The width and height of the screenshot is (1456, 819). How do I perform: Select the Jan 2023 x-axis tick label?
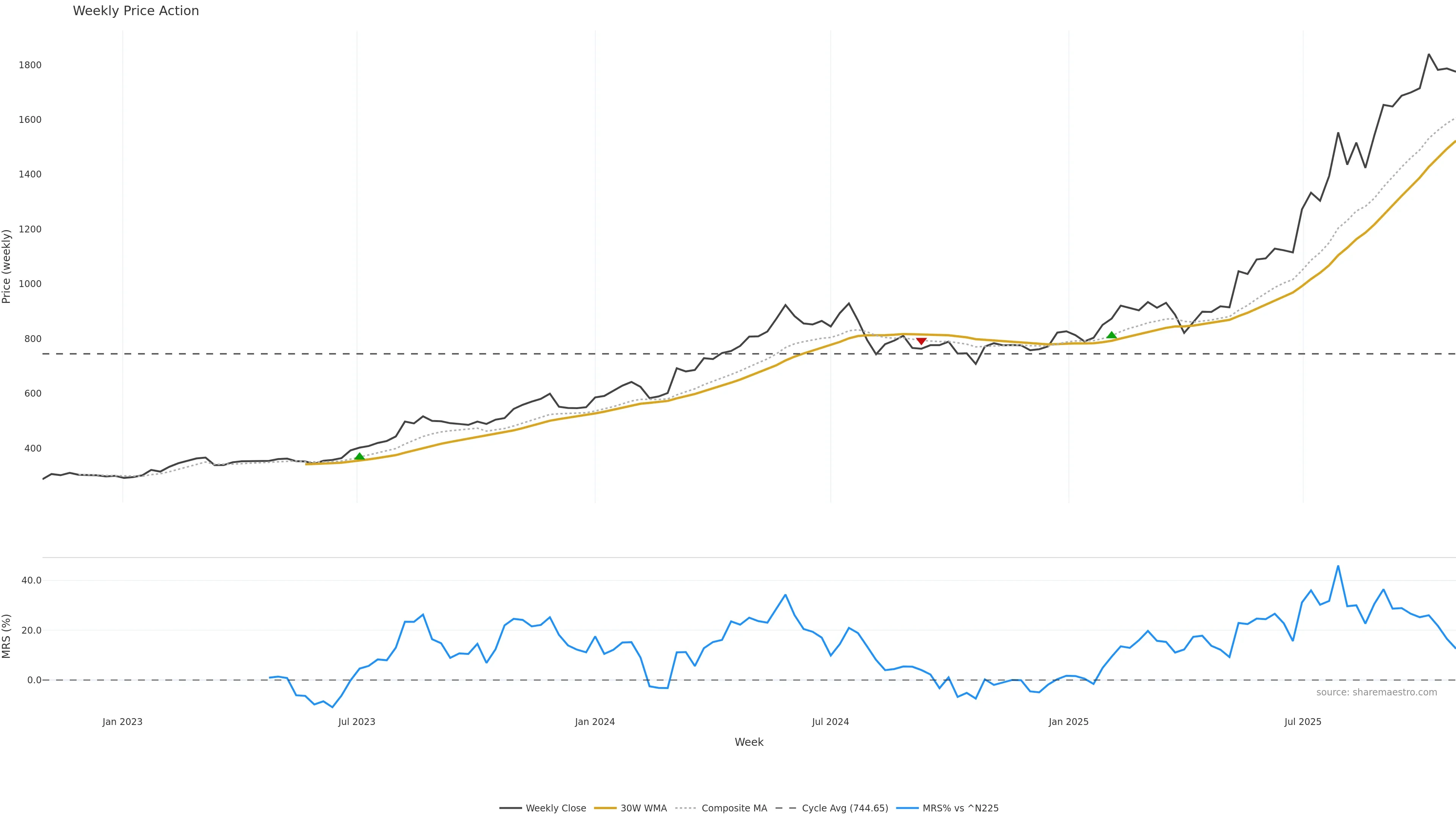[x=122, y=722]
